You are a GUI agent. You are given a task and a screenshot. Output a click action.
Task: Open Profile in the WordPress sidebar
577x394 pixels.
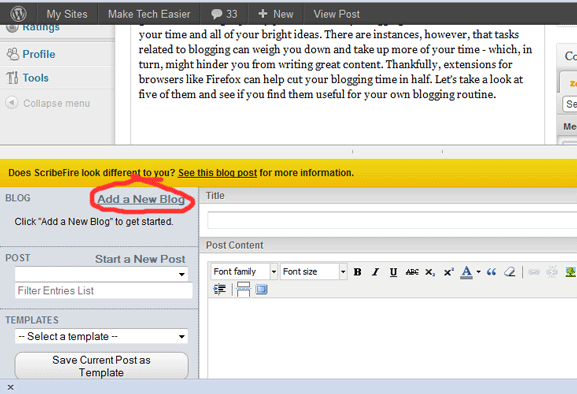click(x=39, y=54)
